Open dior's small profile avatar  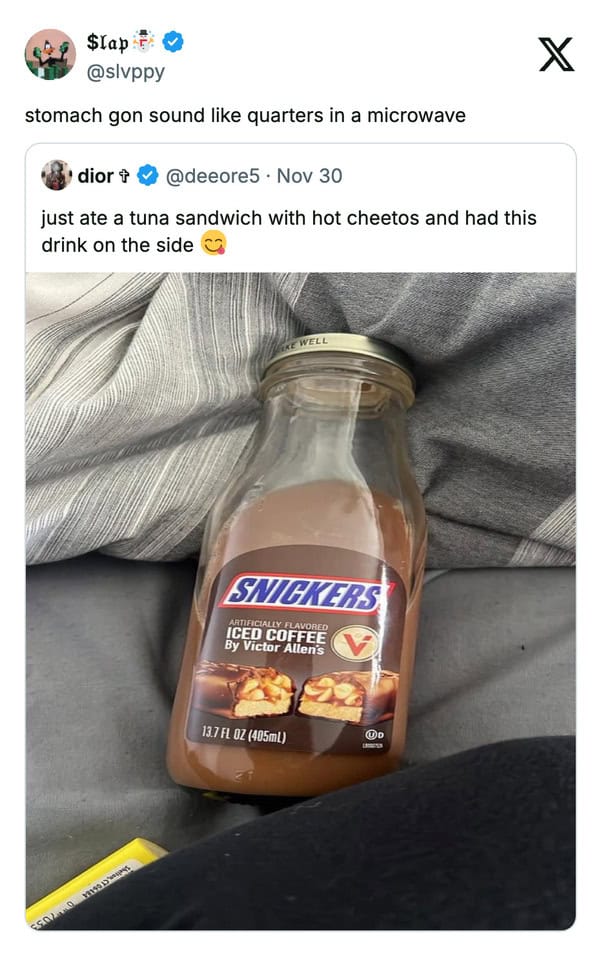pyautogui.click(x=56, y=175)
